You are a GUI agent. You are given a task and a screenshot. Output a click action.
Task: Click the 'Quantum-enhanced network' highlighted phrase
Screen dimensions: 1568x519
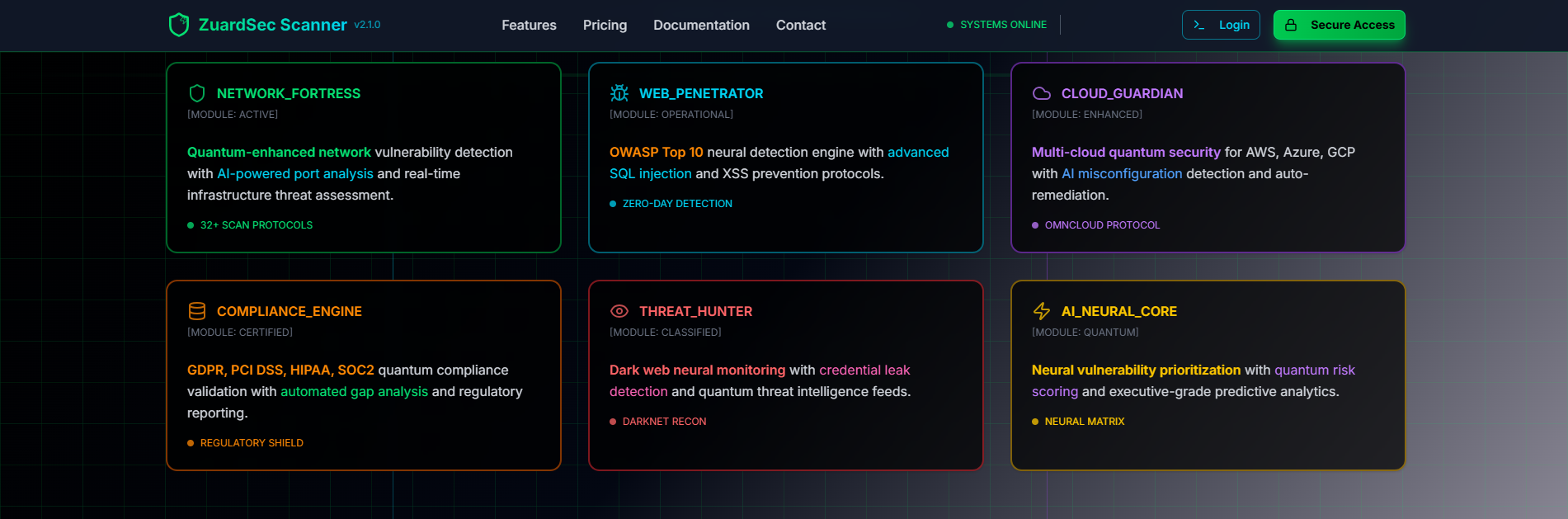pos(279,152)
